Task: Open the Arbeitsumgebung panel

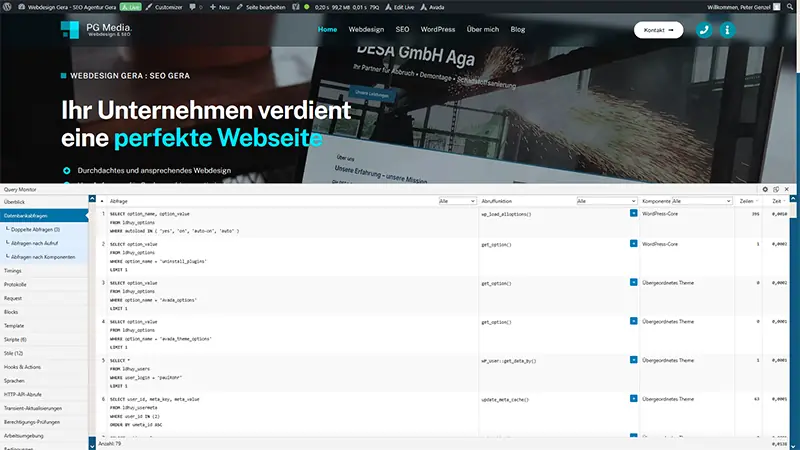Action: tap(44, 436)
